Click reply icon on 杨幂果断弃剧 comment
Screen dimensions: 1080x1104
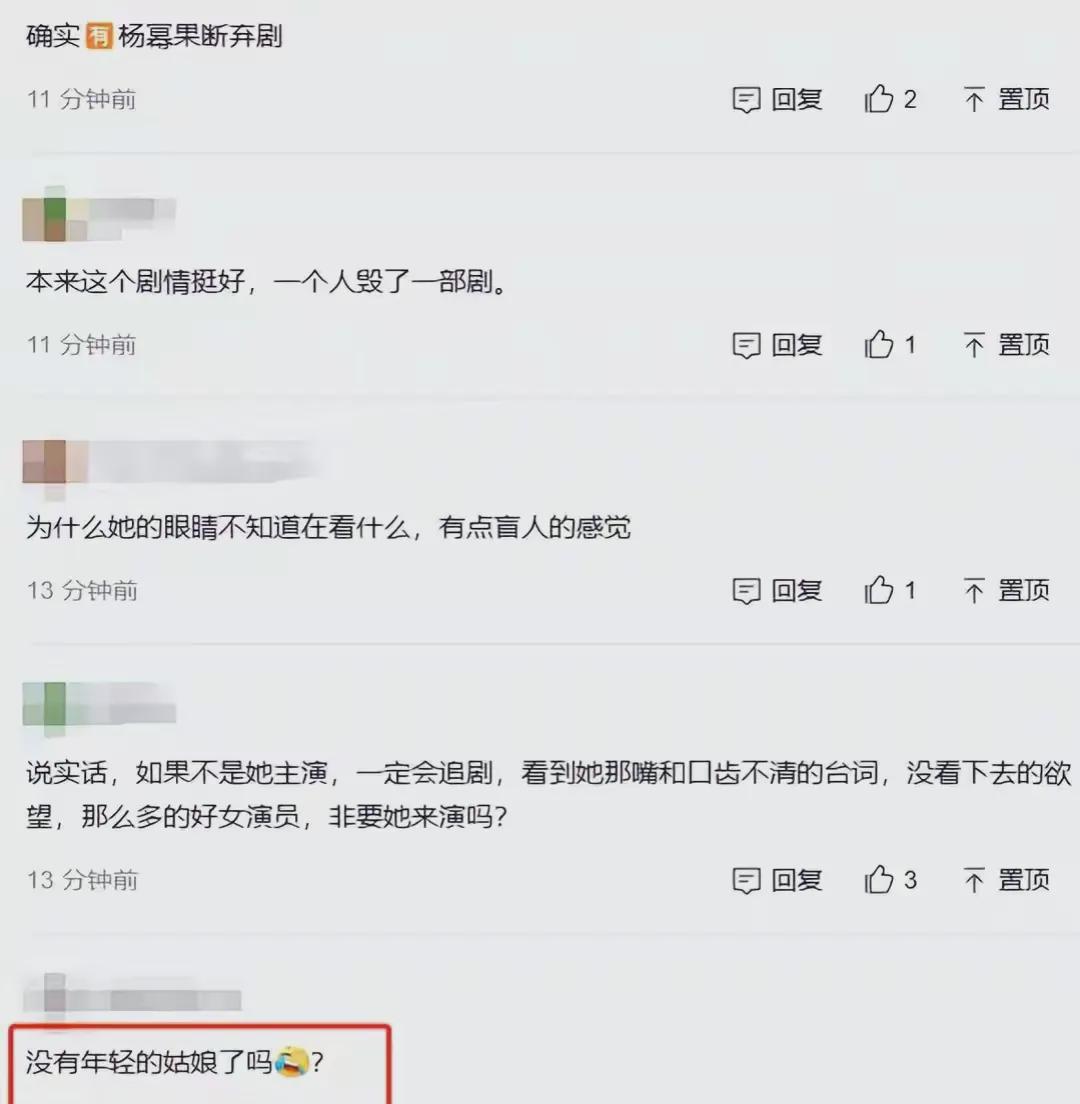tap(746, 100)
